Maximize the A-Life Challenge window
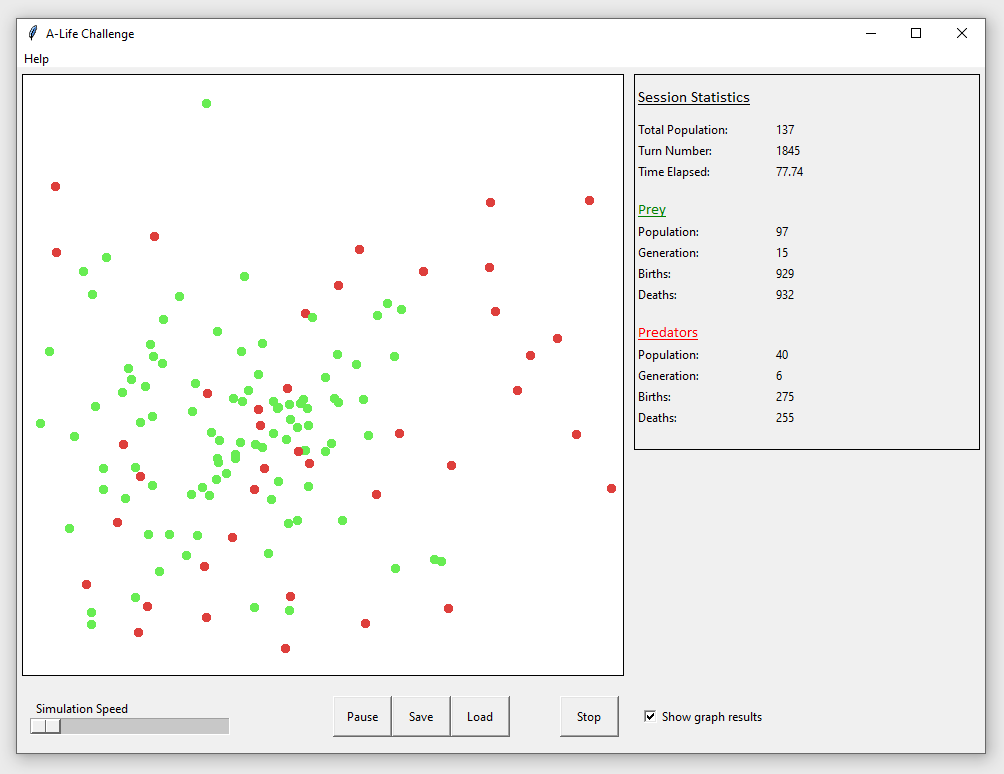The width and height of the screenshot is (1004, 774). click(x=916, y=33)
